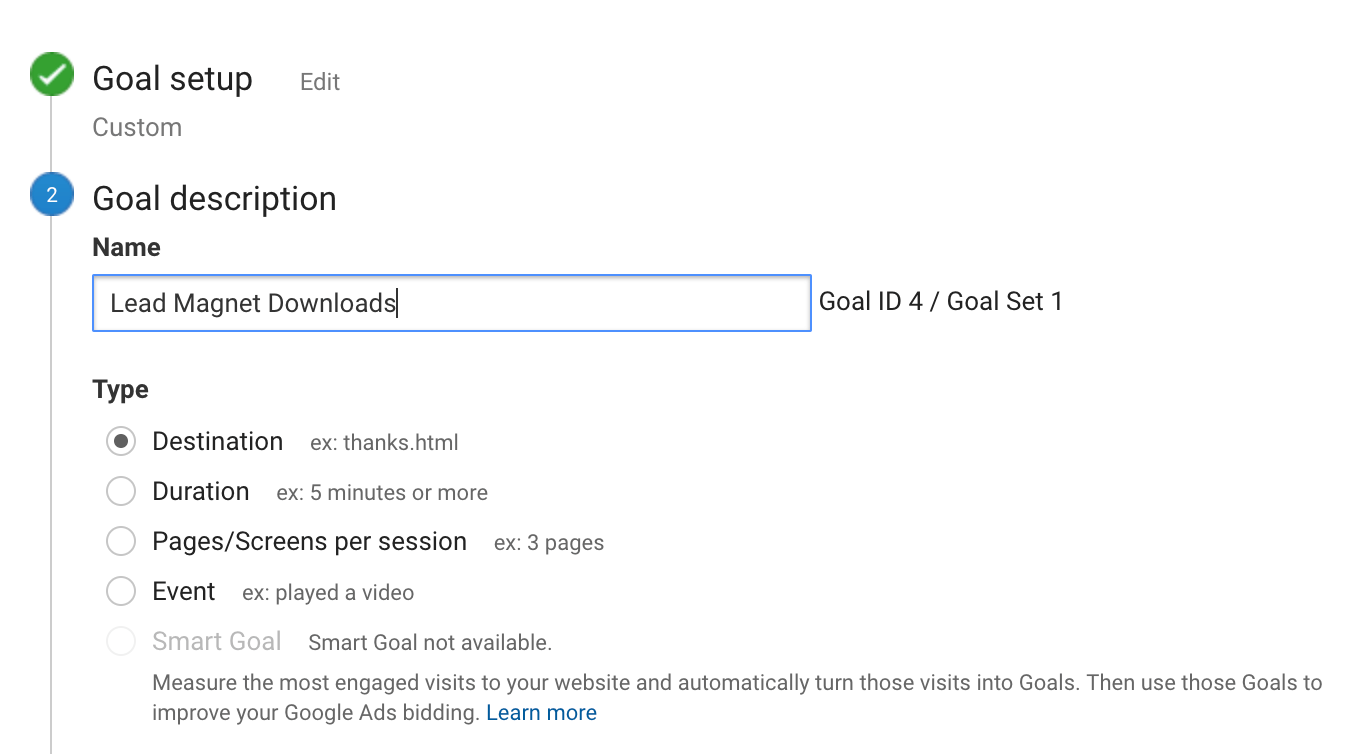Click the ex: 5 minutes or more hint
Screen dimensions: 1354x754
pos(382,493)
